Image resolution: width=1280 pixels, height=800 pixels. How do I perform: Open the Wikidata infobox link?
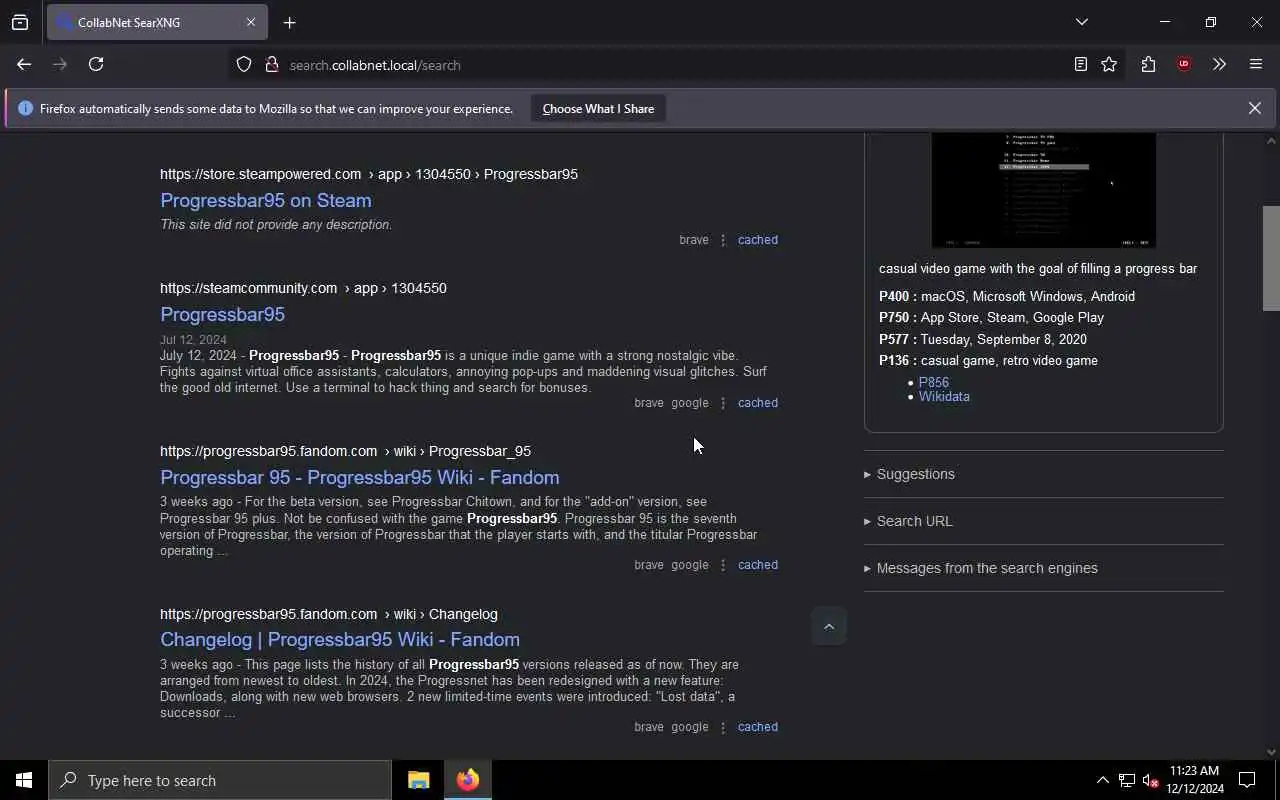point(944,396)
